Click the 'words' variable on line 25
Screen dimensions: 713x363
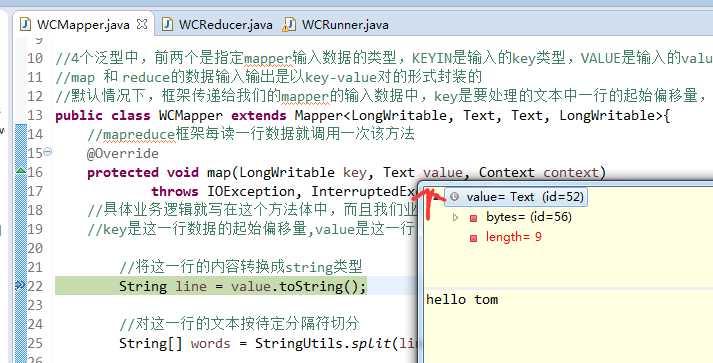tap(211, 343)
